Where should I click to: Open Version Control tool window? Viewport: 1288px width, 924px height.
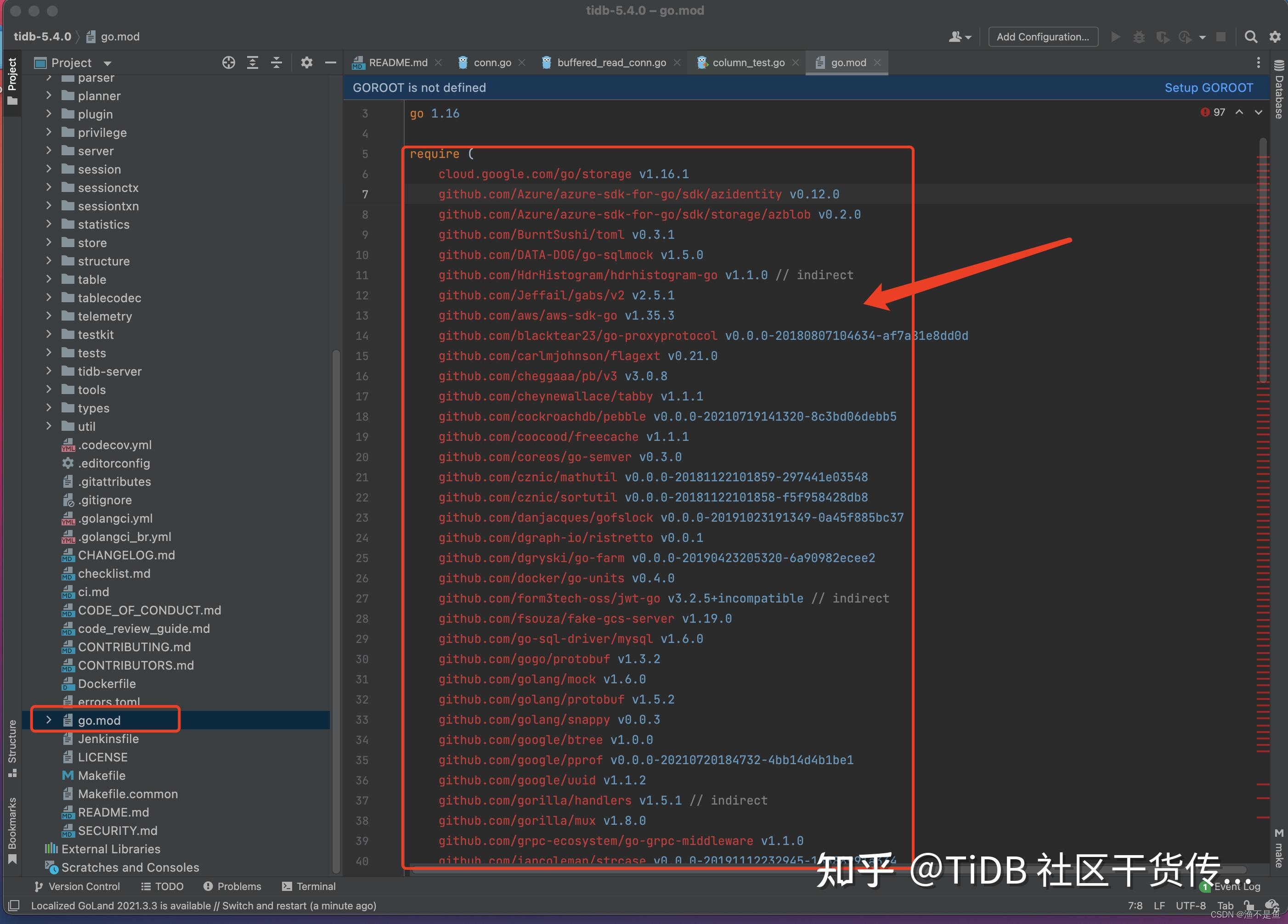coord(77,886)
